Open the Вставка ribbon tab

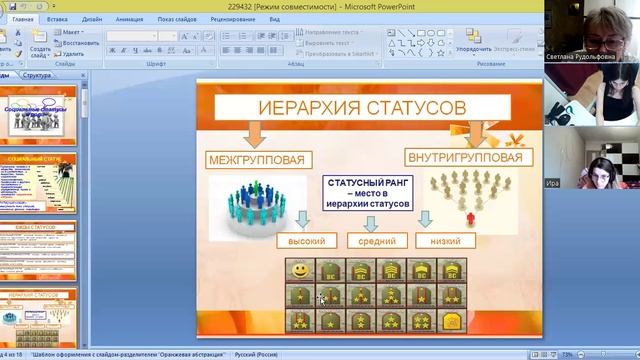pos(57,19)
